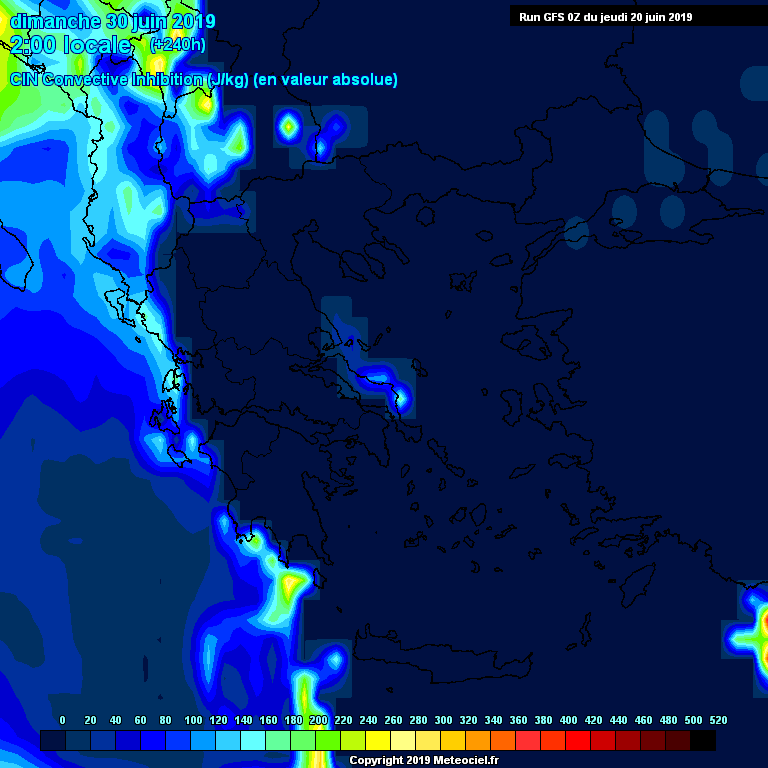The image size is (768, 768).
Task: Click the legend value label 260
Action: (393, 720)
